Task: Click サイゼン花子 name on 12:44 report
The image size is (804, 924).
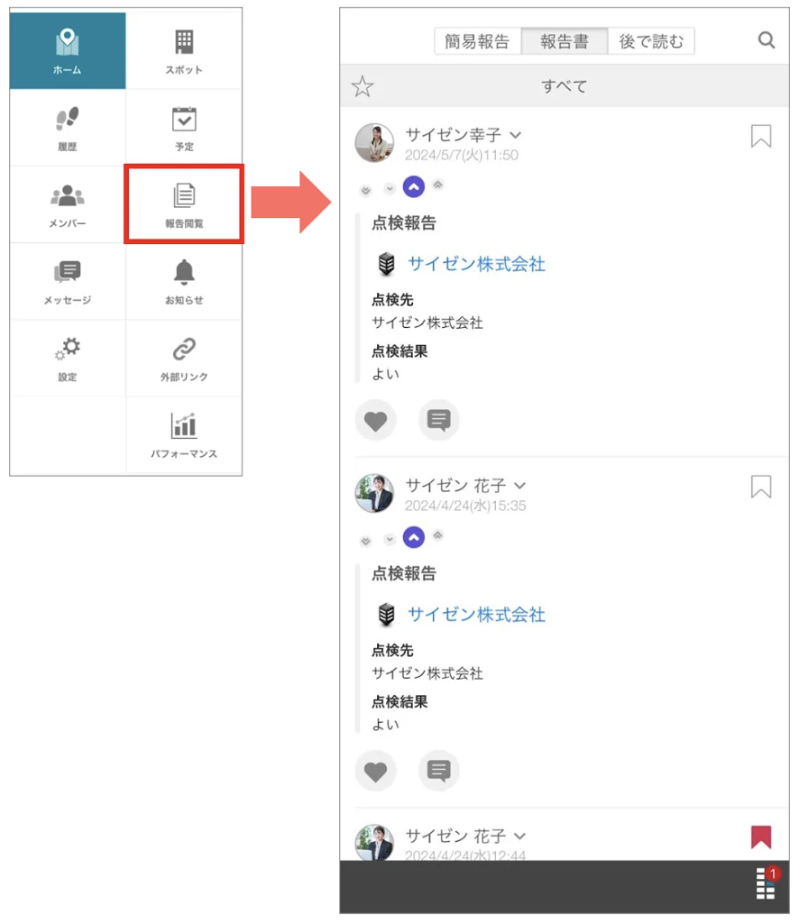Action: 456,836
